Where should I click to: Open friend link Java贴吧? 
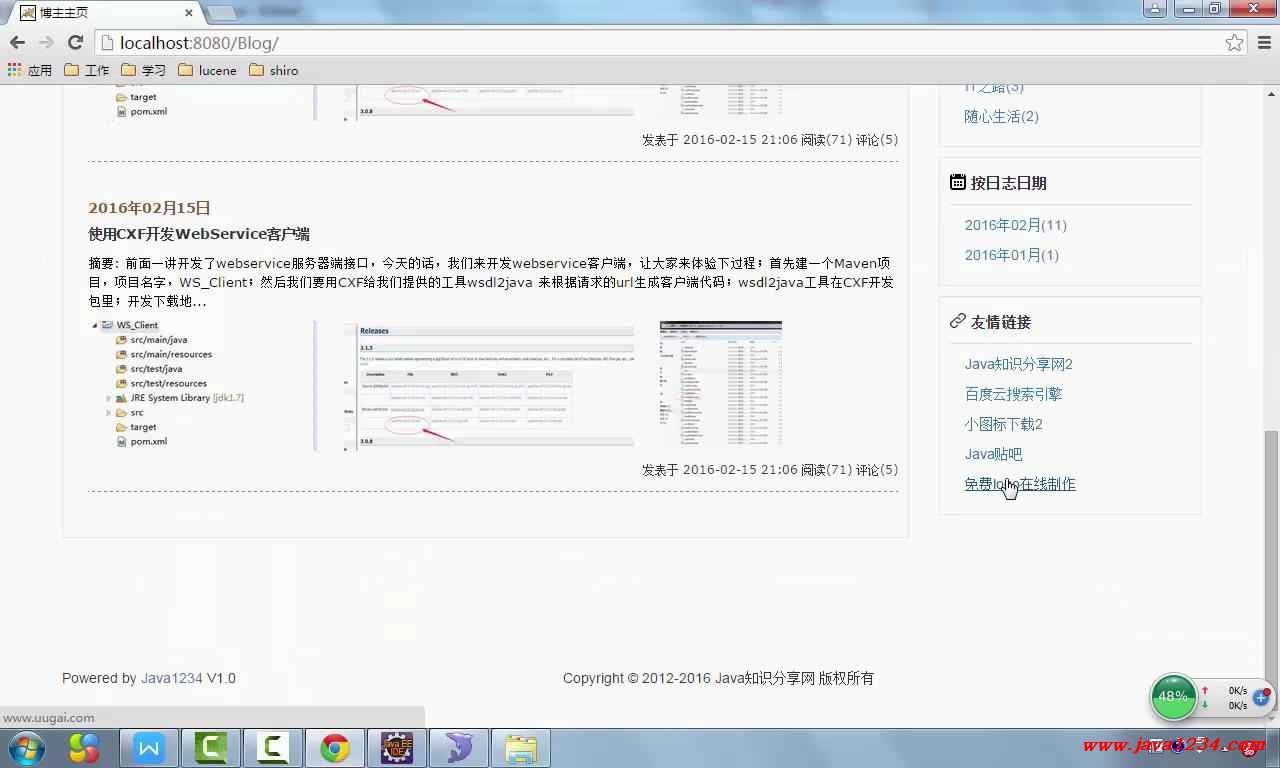coord(993,454)
